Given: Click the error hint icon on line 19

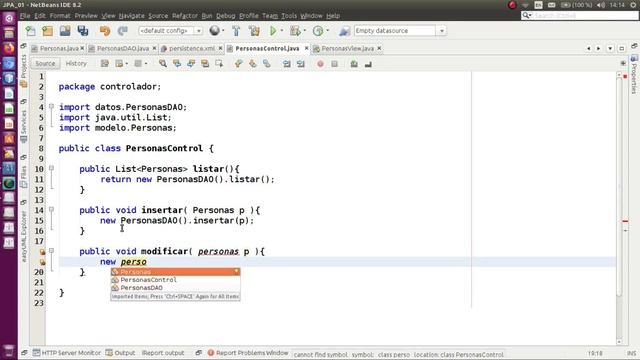Looking at the screenshot, I should (42, 262).
